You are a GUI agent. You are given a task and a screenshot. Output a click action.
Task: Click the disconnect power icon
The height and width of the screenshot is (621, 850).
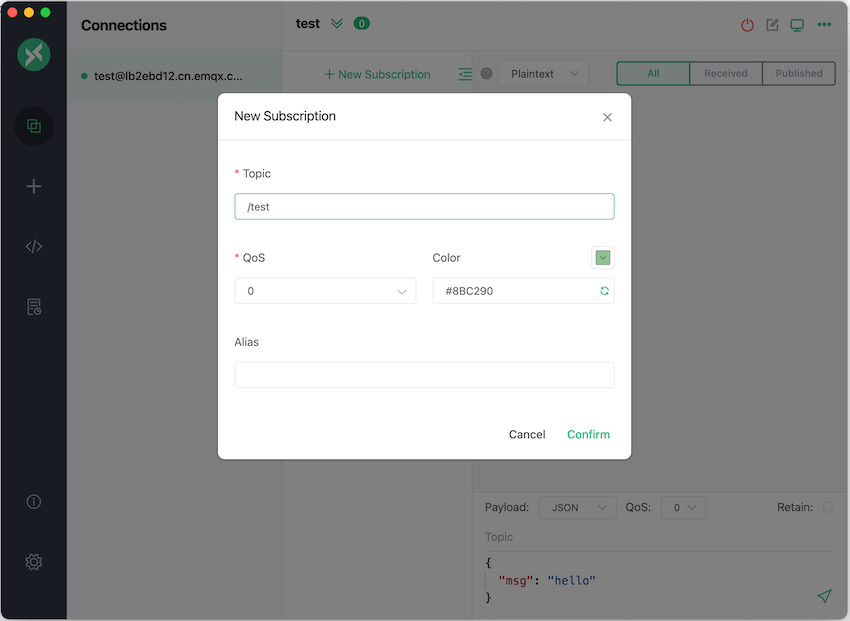click(748, 25)
